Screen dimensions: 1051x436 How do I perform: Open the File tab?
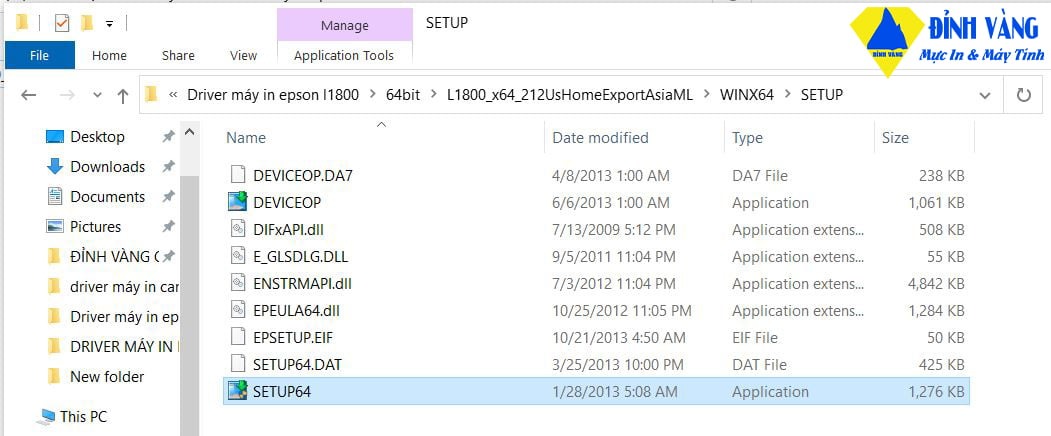(x=40, y=56)
